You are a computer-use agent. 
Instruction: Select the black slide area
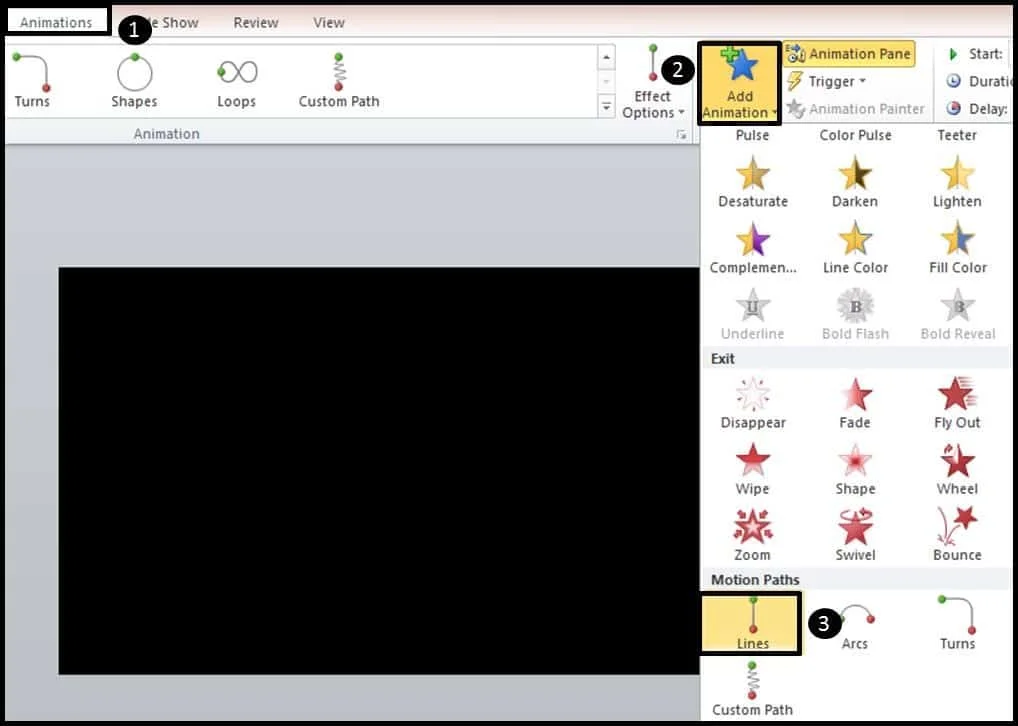[379, 471]
